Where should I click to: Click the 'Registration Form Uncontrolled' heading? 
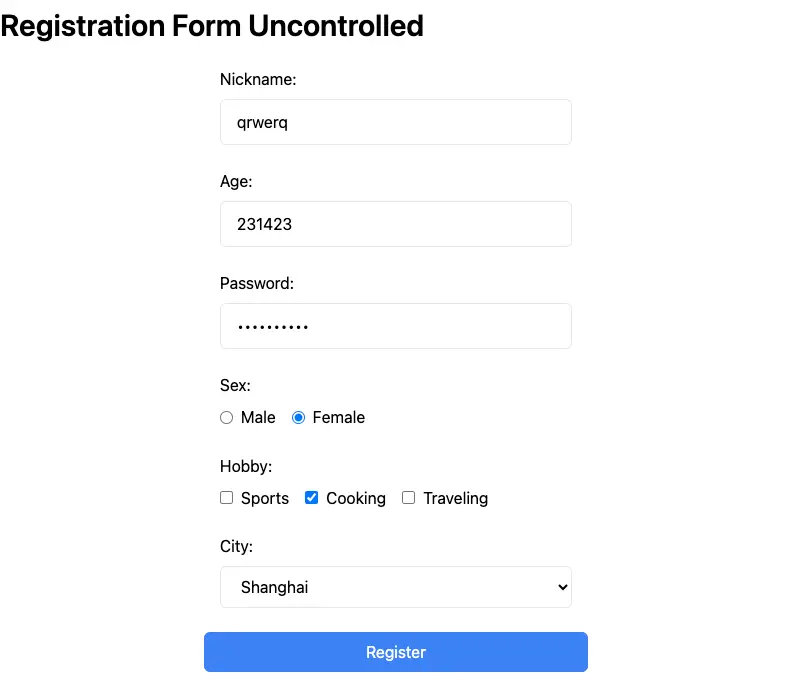click(212, 26)
